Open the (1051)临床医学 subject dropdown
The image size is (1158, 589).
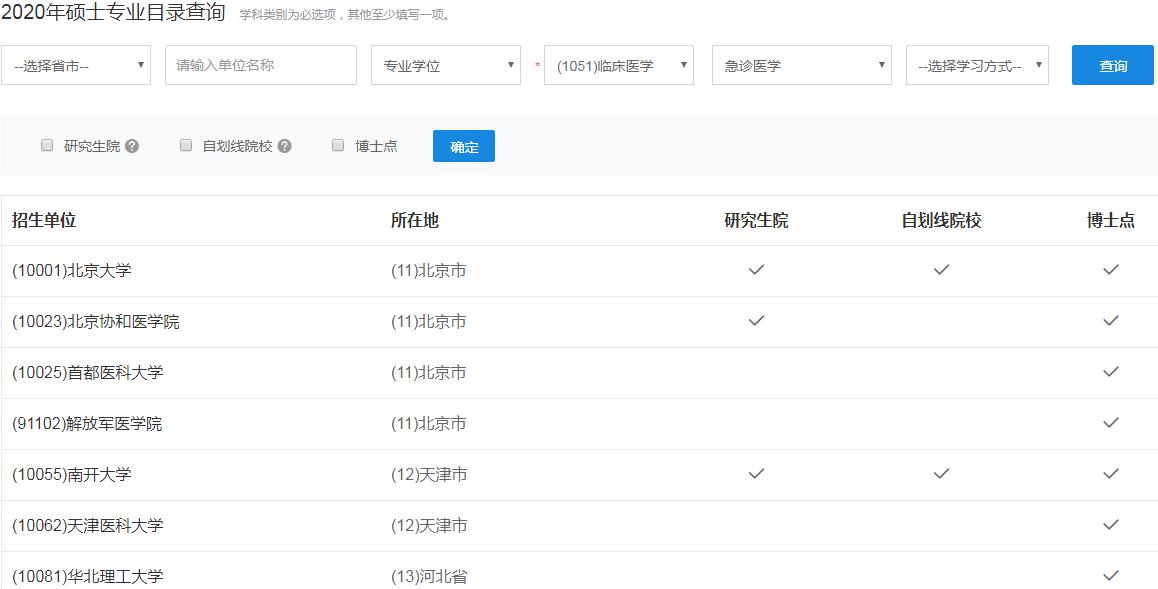click(x=619, y=65)
